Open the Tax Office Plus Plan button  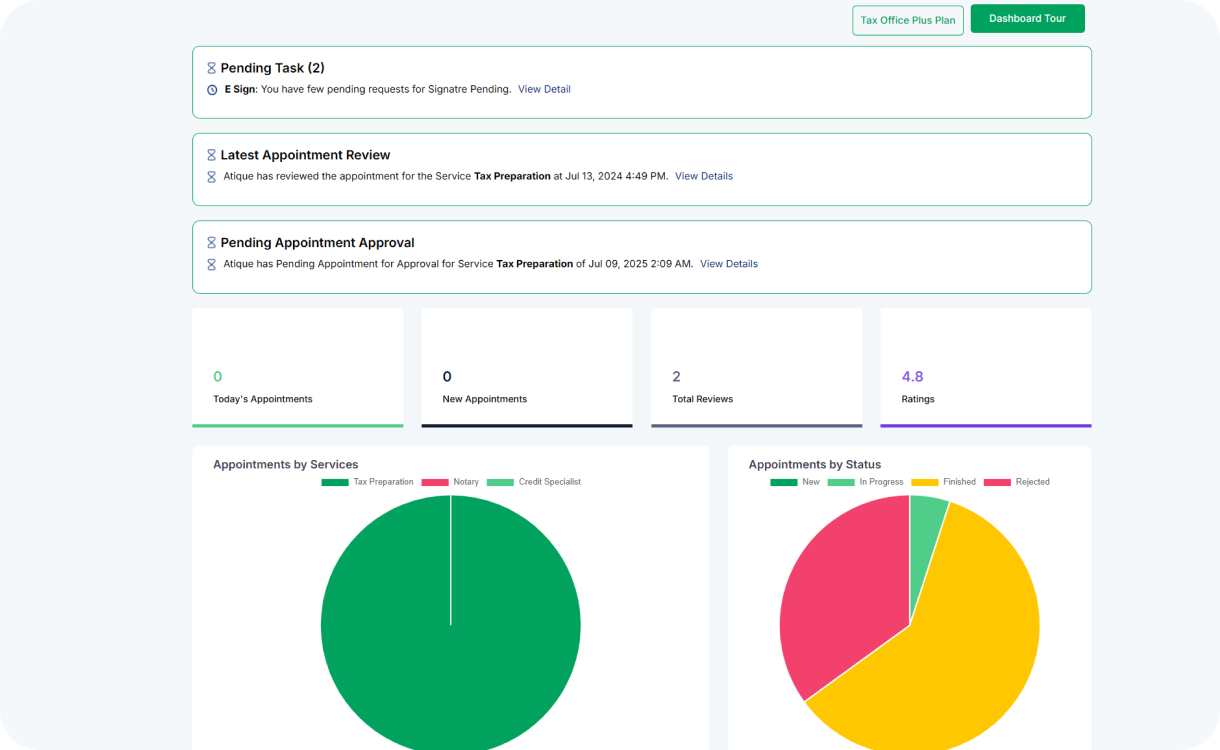point(908,20)
